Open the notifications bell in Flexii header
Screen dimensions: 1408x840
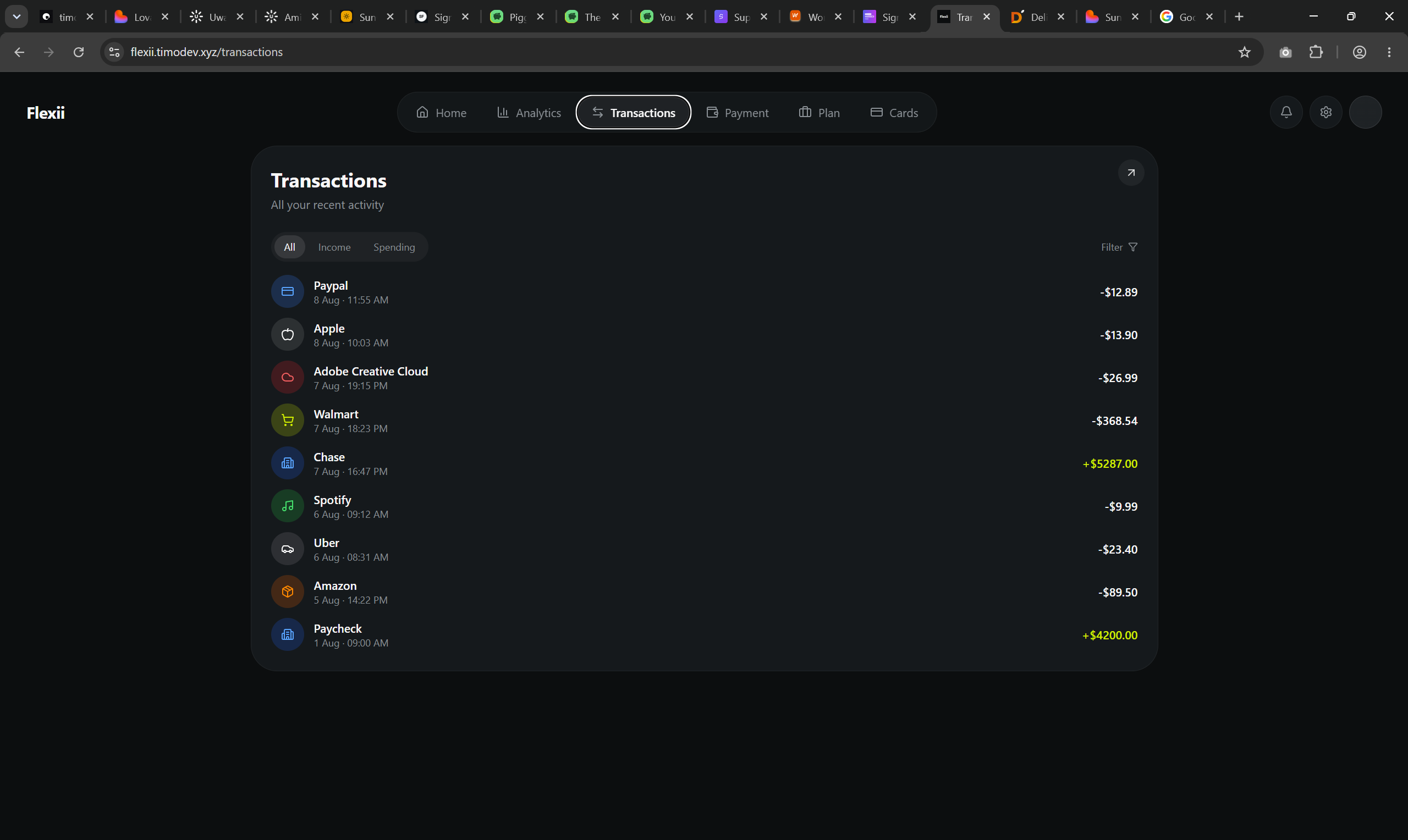[1286, 112]
